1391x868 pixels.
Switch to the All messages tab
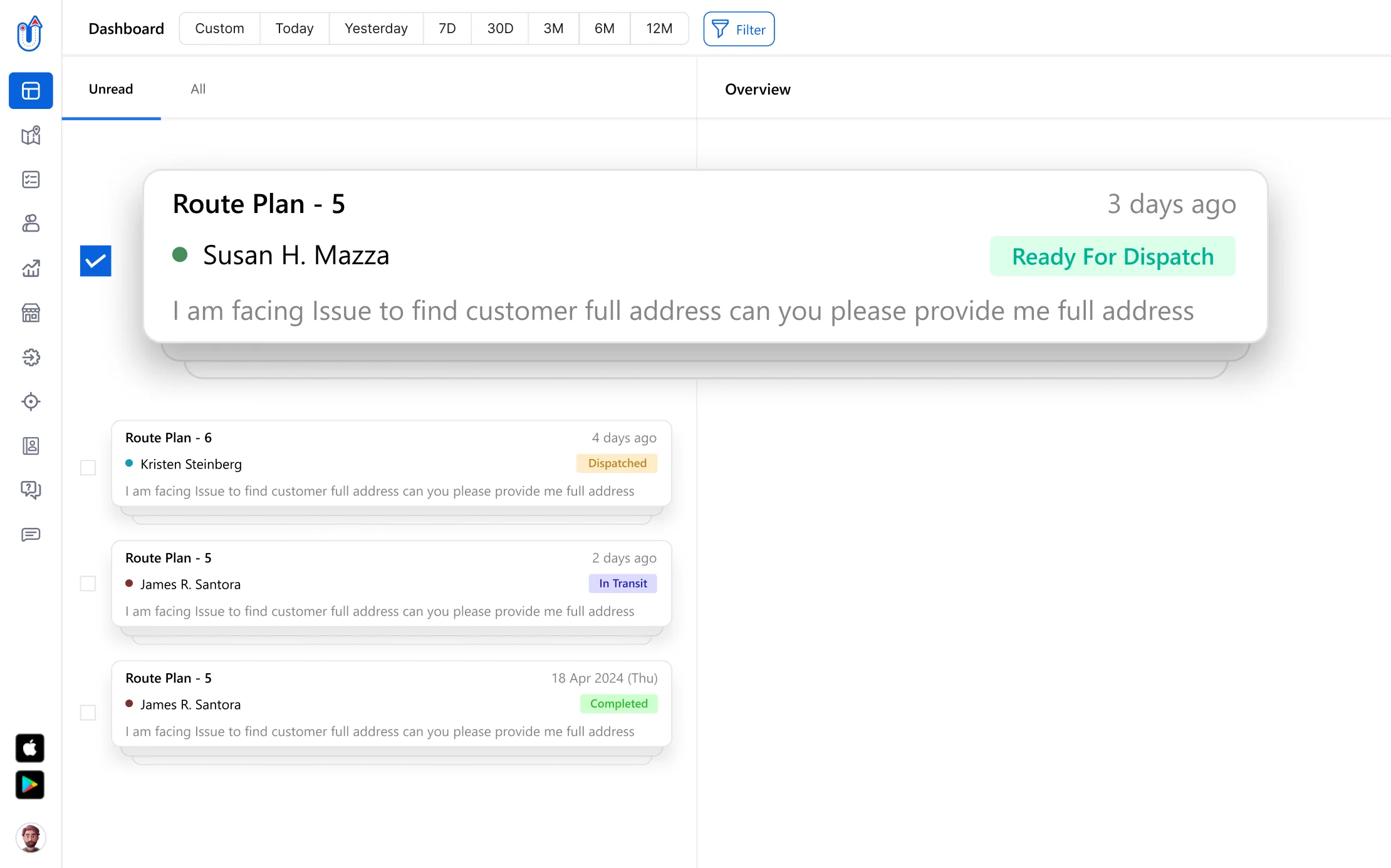pos(197,88)
